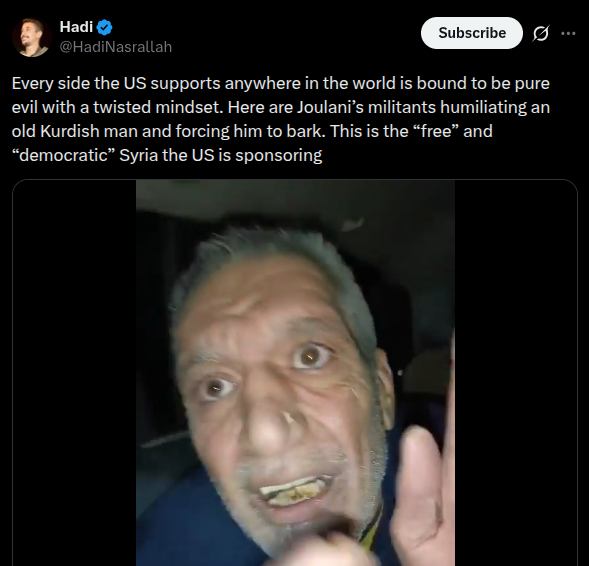This screenshot has width=589, height=566.
Task: Click the video's left black letterbox area
Action: [74, 373]
